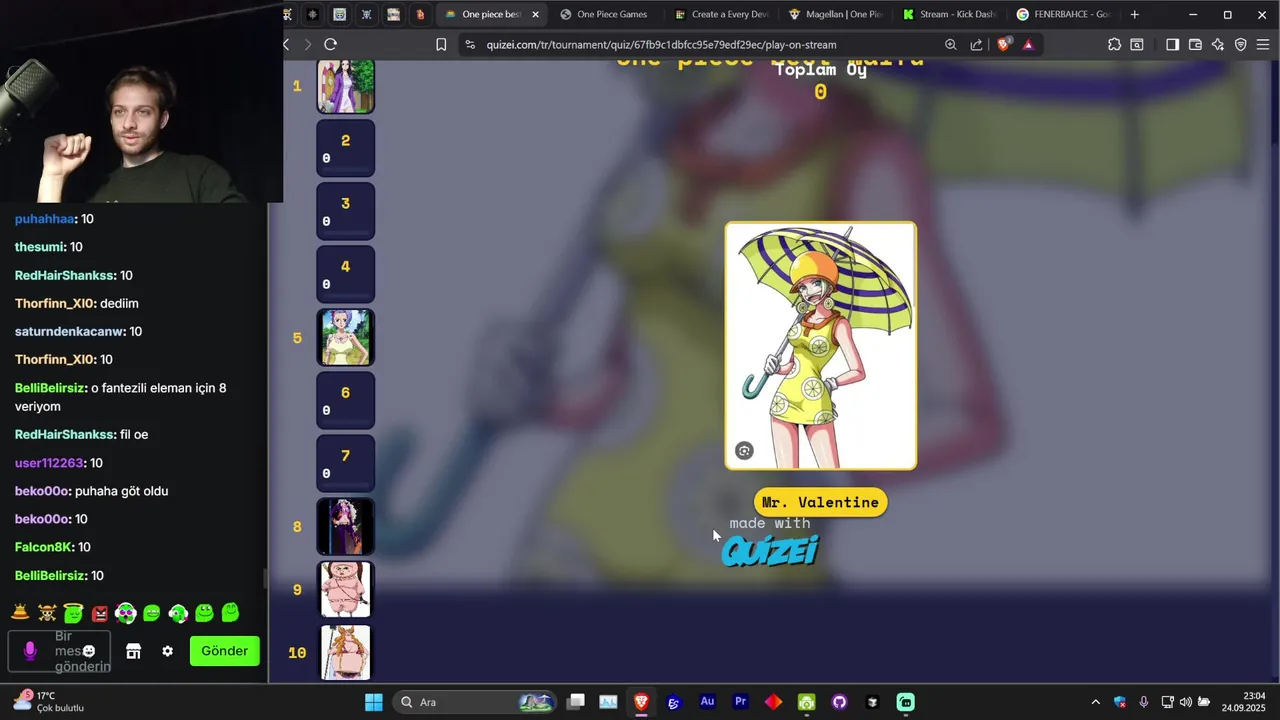Open browser extensions puzzle icon
The height and width of the screenshot is (720, 1280).
point(1114,44)
